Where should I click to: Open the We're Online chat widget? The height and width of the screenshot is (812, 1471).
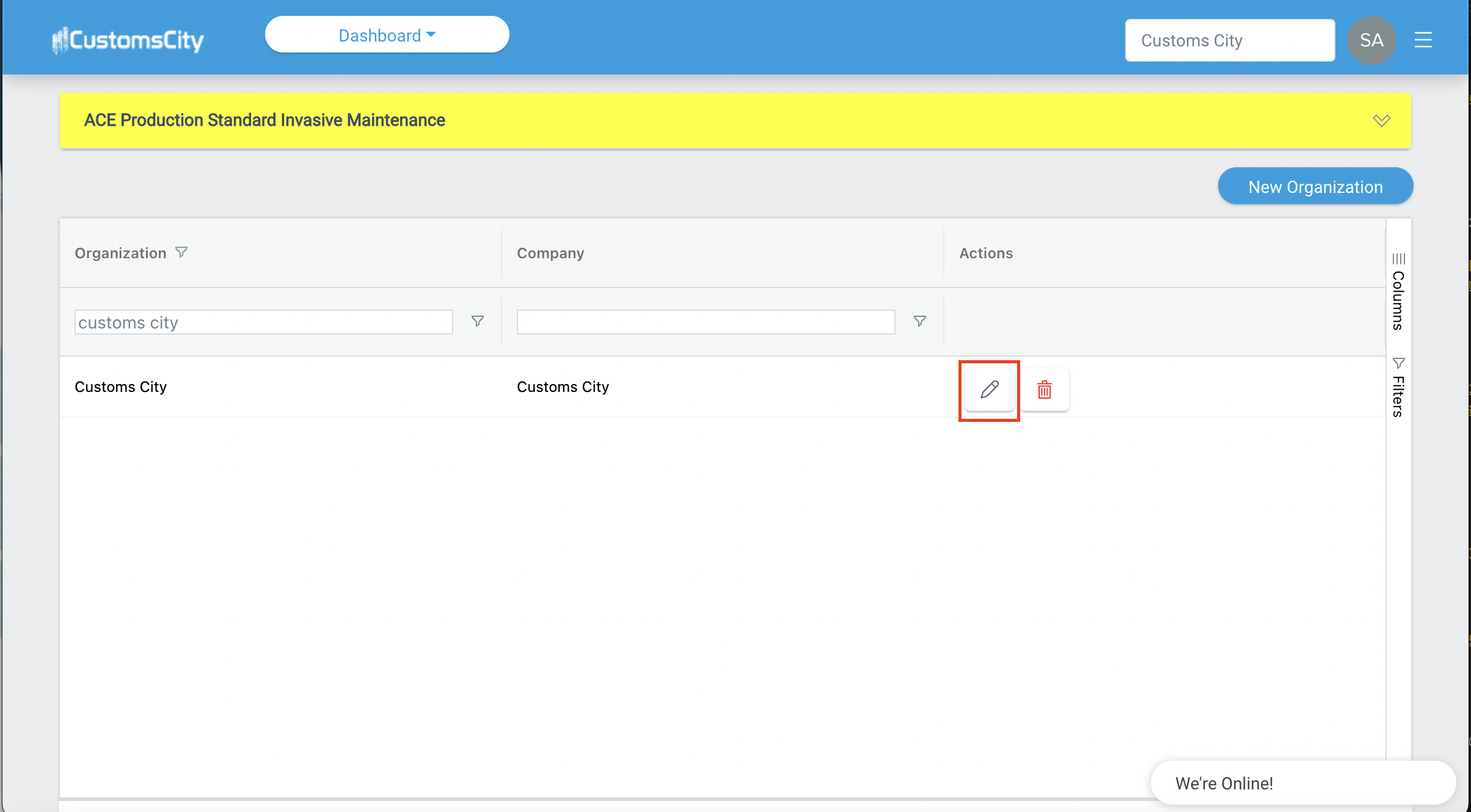coord(1303,783)
